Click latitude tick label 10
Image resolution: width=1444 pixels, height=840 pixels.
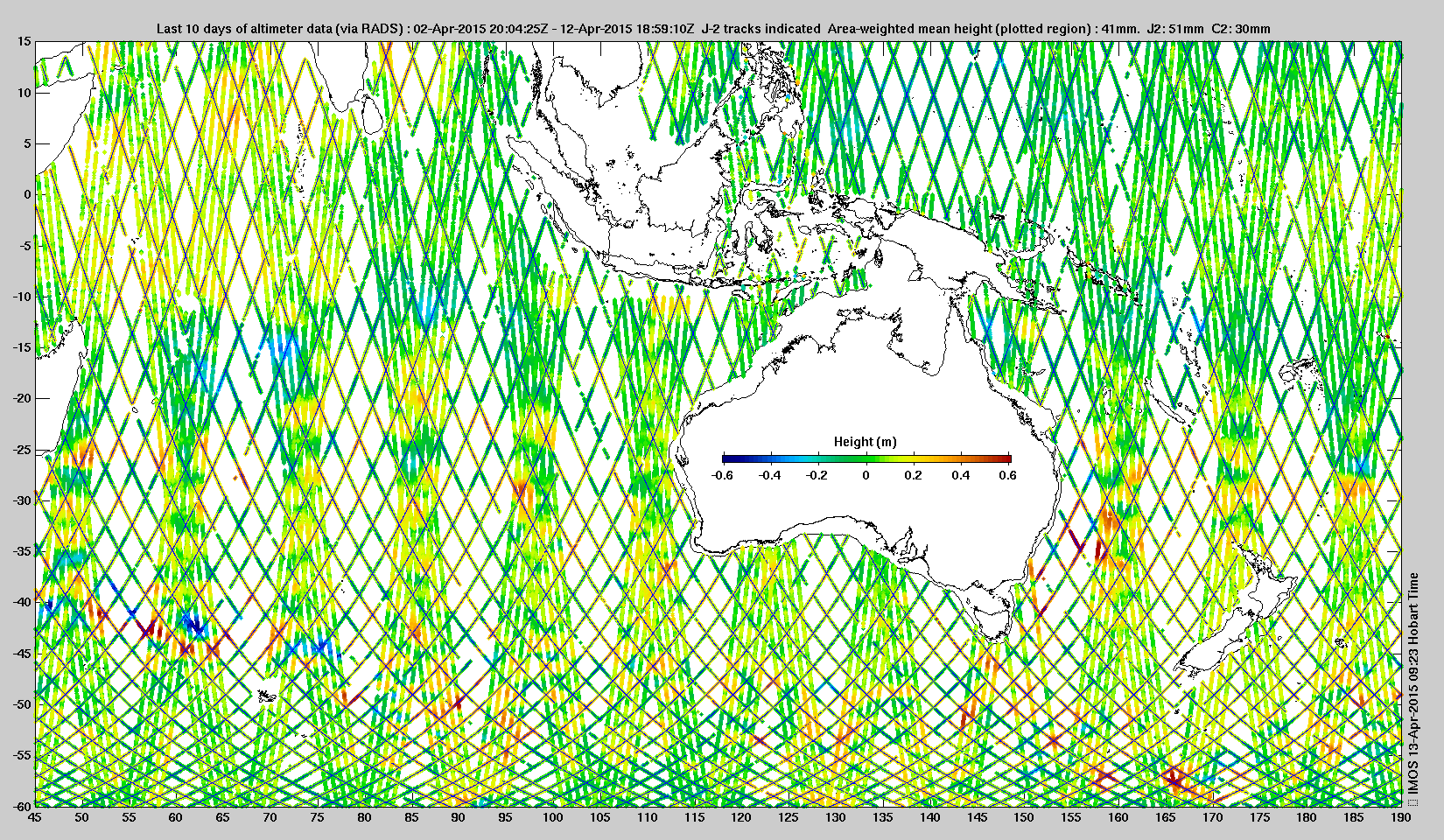[24, 92]
